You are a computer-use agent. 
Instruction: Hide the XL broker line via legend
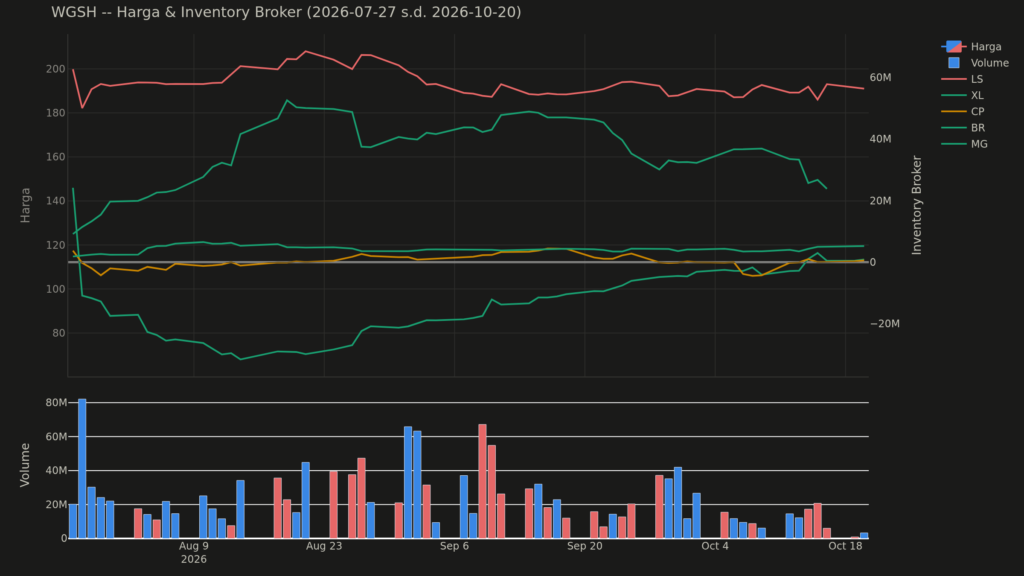963,95
